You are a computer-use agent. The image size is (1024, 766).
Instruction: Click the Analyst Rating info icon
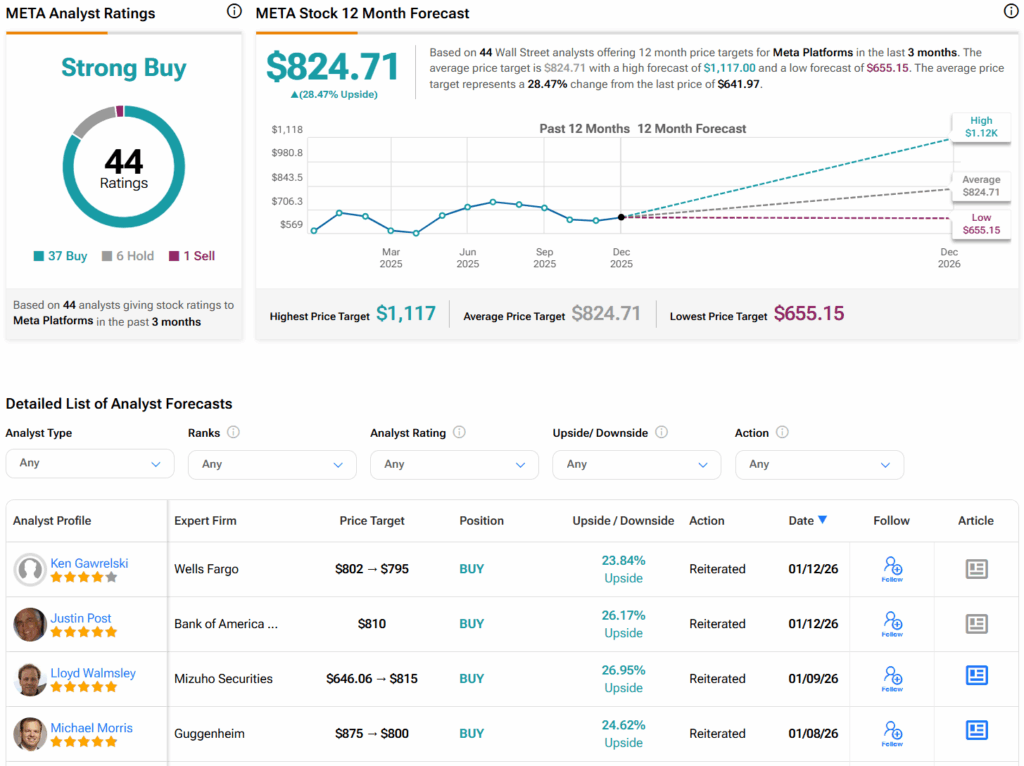coord(459,433)
